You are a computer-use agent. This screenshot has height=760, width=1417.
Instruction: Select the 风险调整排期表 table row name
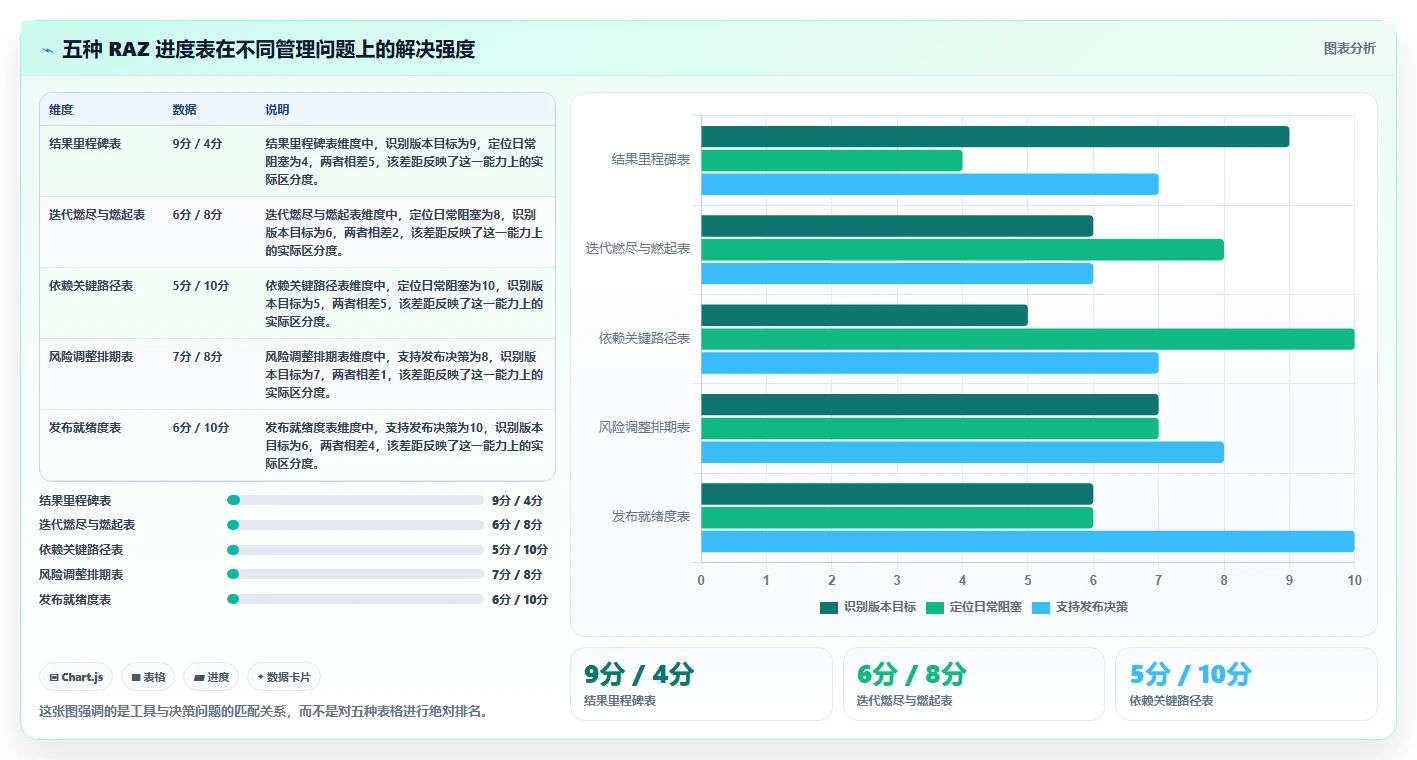point(91,356)
